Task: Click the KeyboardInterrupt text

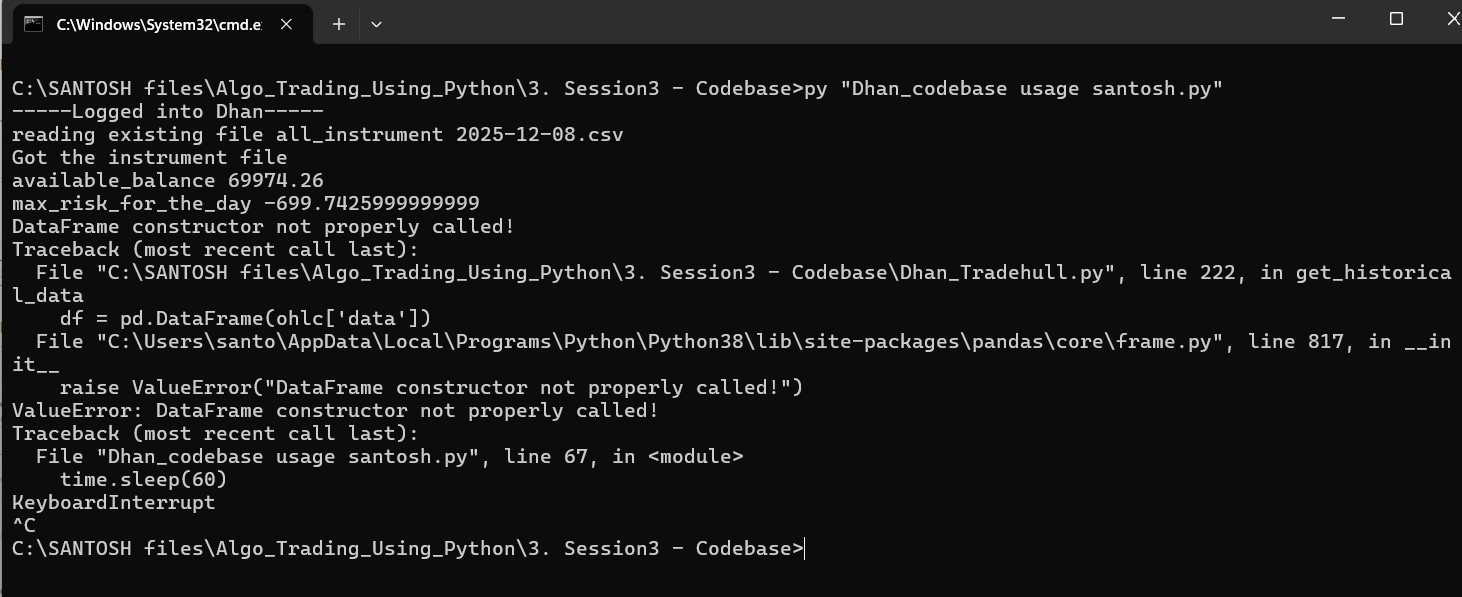Action: (113, 502)
